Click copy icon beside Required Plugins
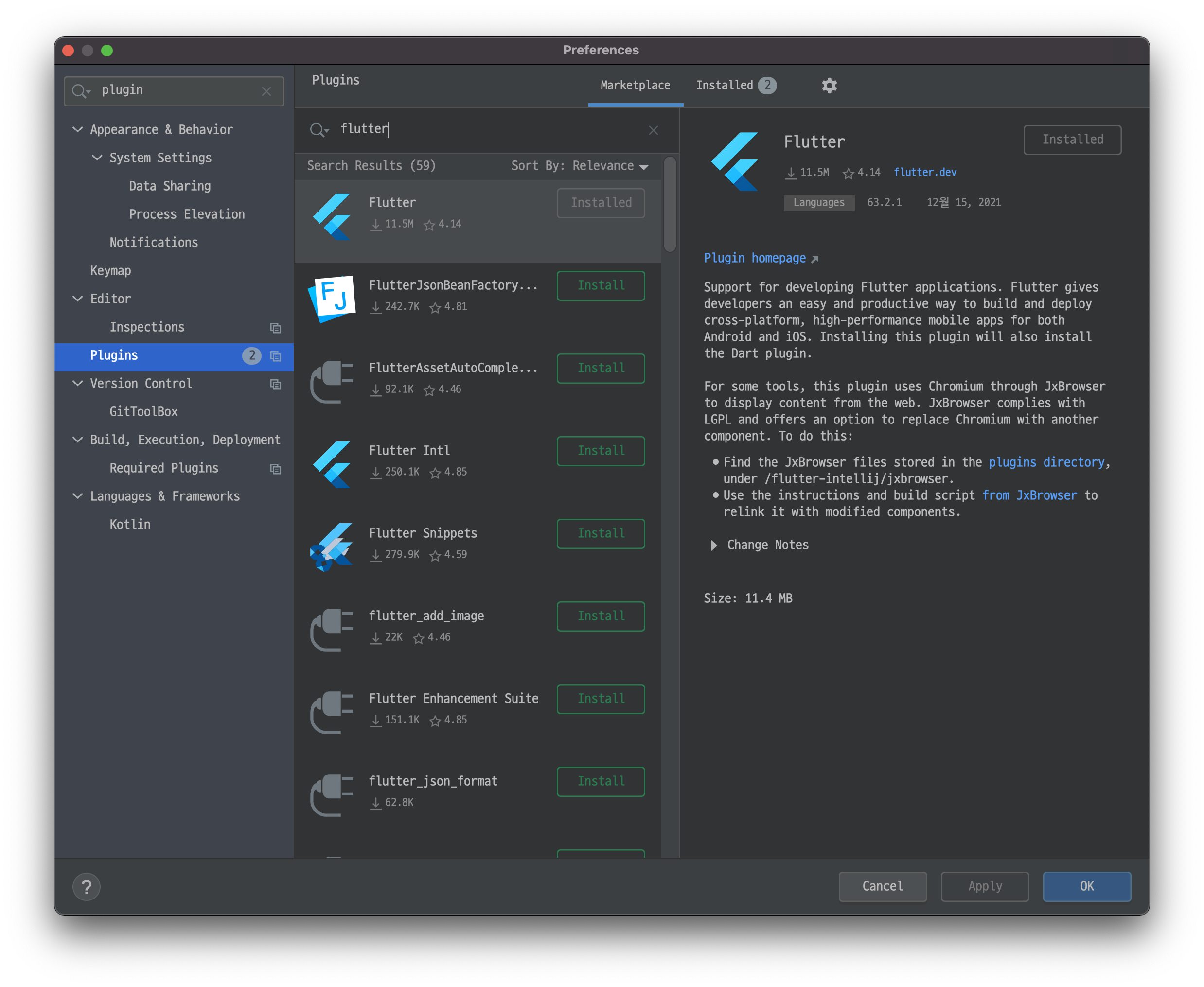Viewport: 1204px width, 987px height. pos(276,469)
